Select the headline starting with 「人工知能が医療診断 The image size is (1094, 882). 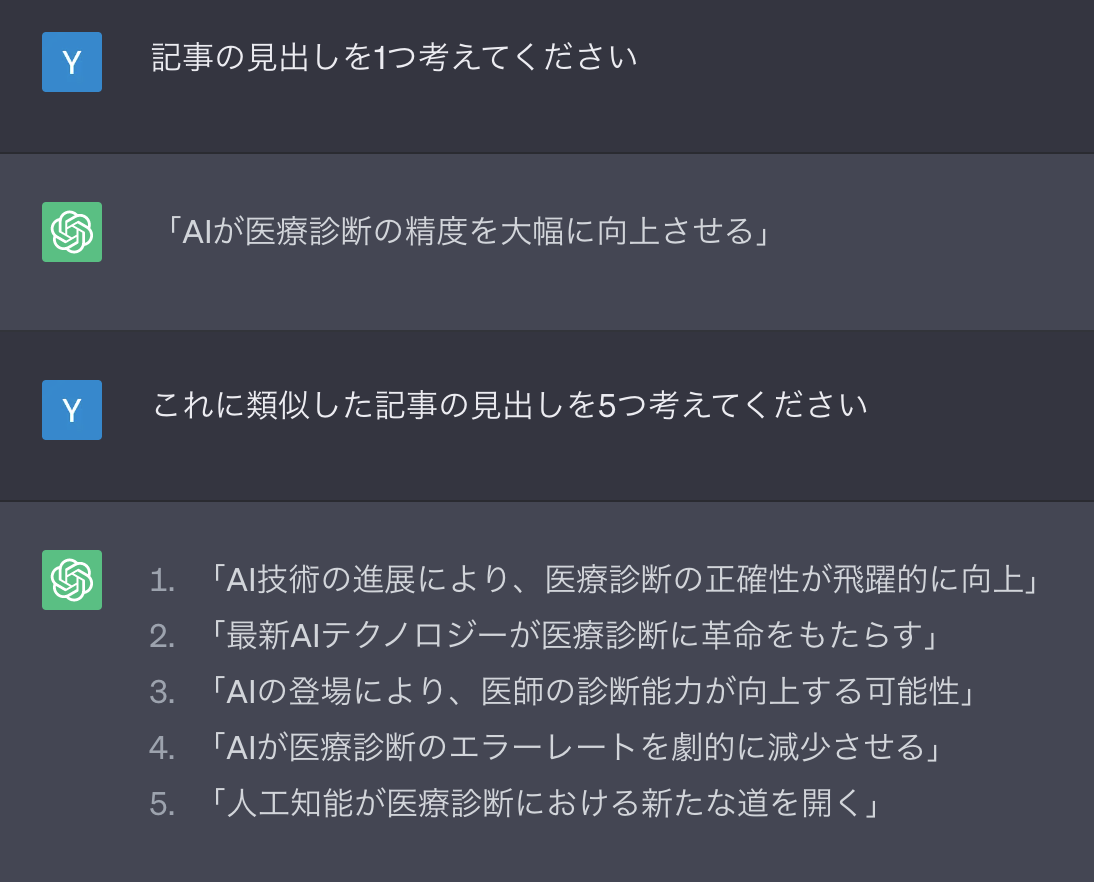pyautogui.click(x=545, y=803)
